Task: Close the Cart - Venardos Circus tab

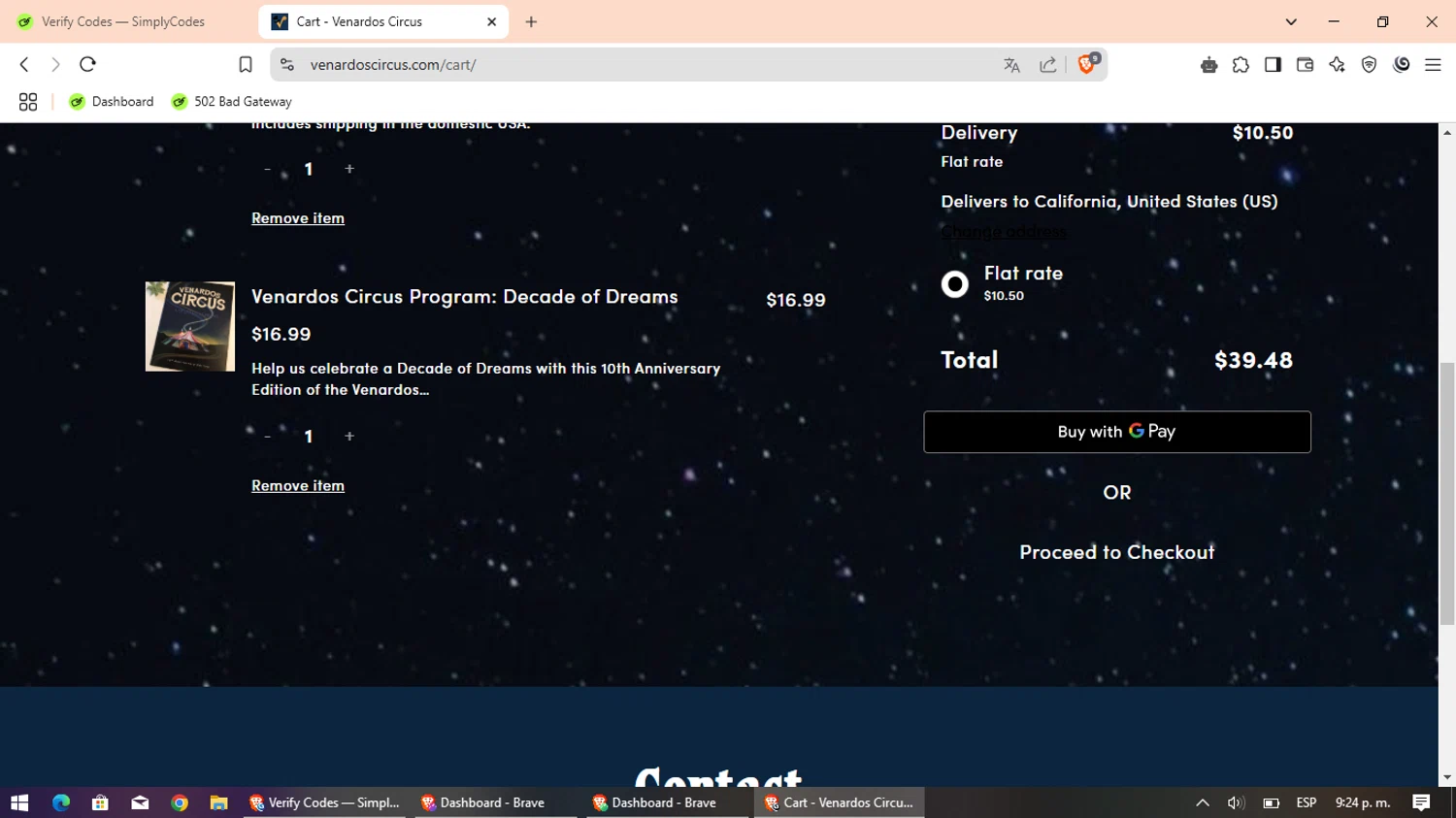Action: coord(492,21)
